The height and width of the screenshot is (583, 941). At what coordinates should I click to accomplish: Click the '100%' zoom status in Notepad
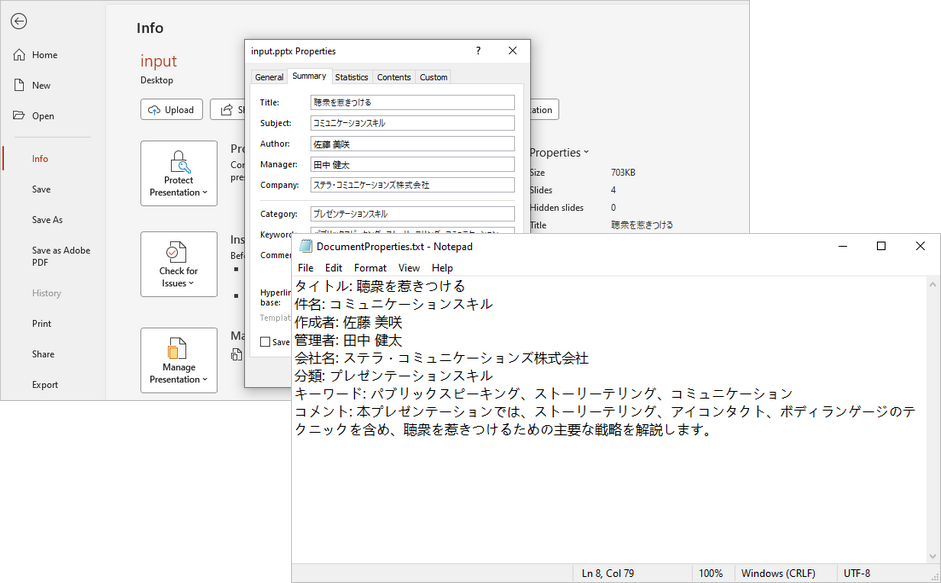pos(711,573)
